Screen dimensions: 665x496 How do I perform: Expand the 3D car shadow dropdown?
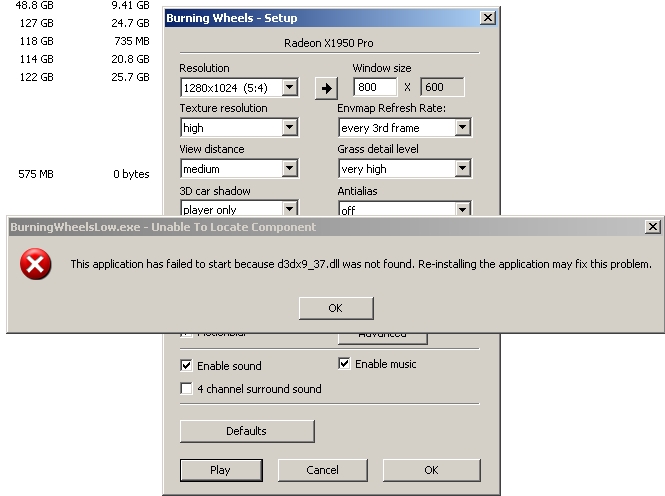[x=289, y=210]
